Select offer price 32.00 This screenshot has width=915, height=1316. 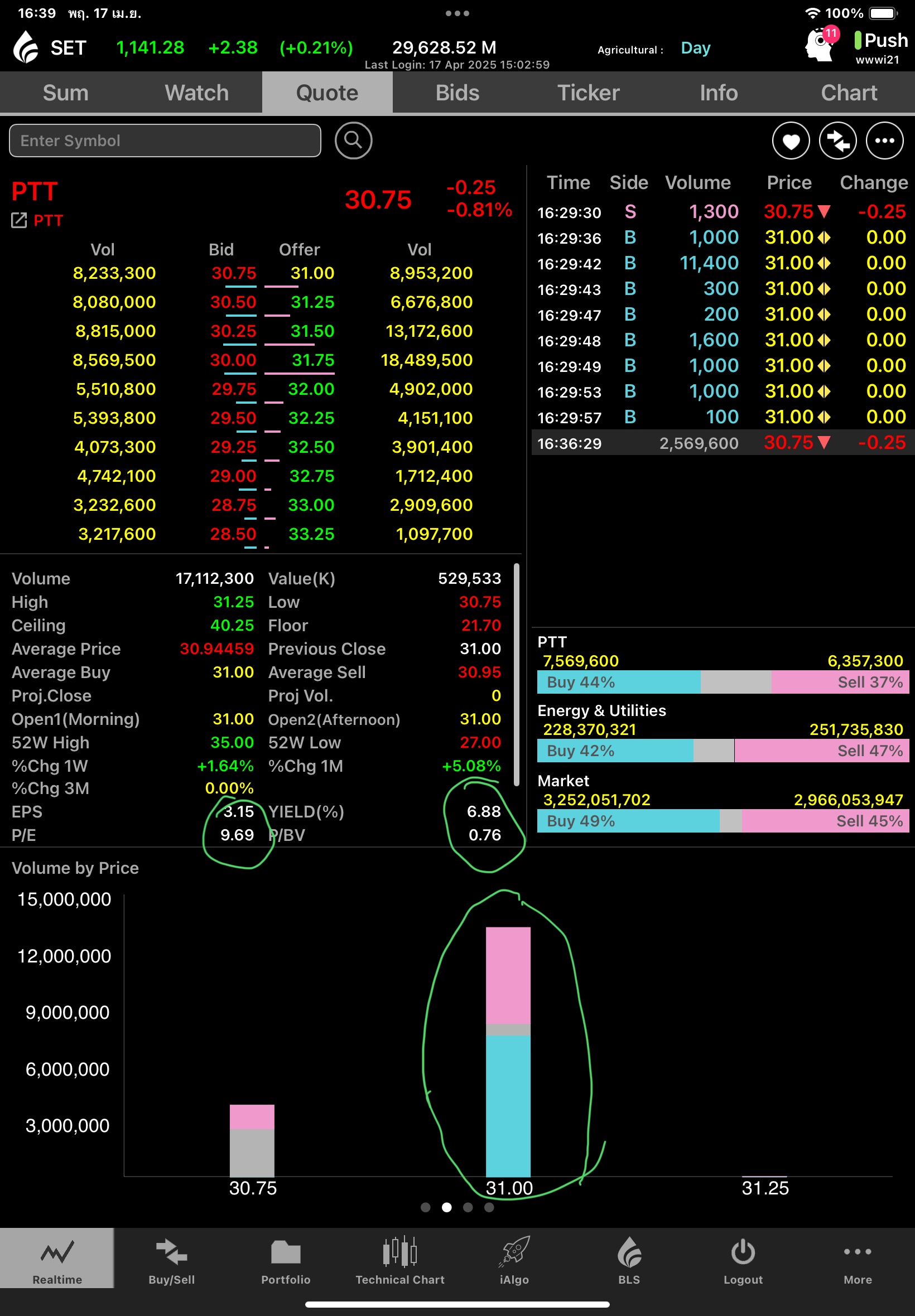pos(311,390)
